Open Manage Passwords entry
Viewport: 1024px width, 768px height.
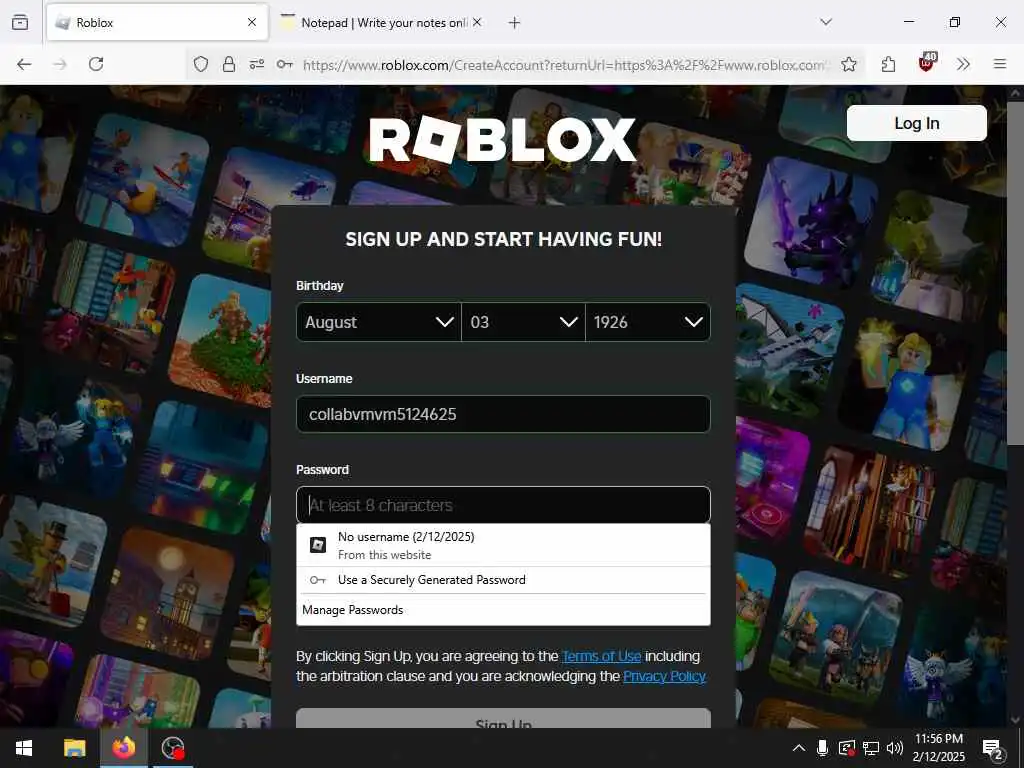(503, 610)
